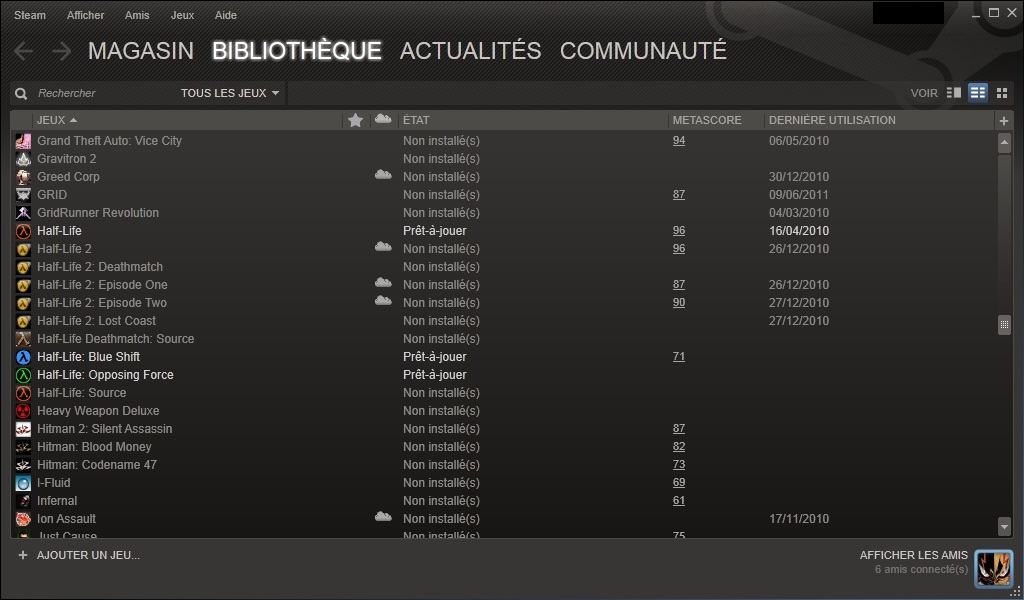Open the TOUS LES JEUX filter dropdown
The image size is (1024, 600).
coord(230,93)
